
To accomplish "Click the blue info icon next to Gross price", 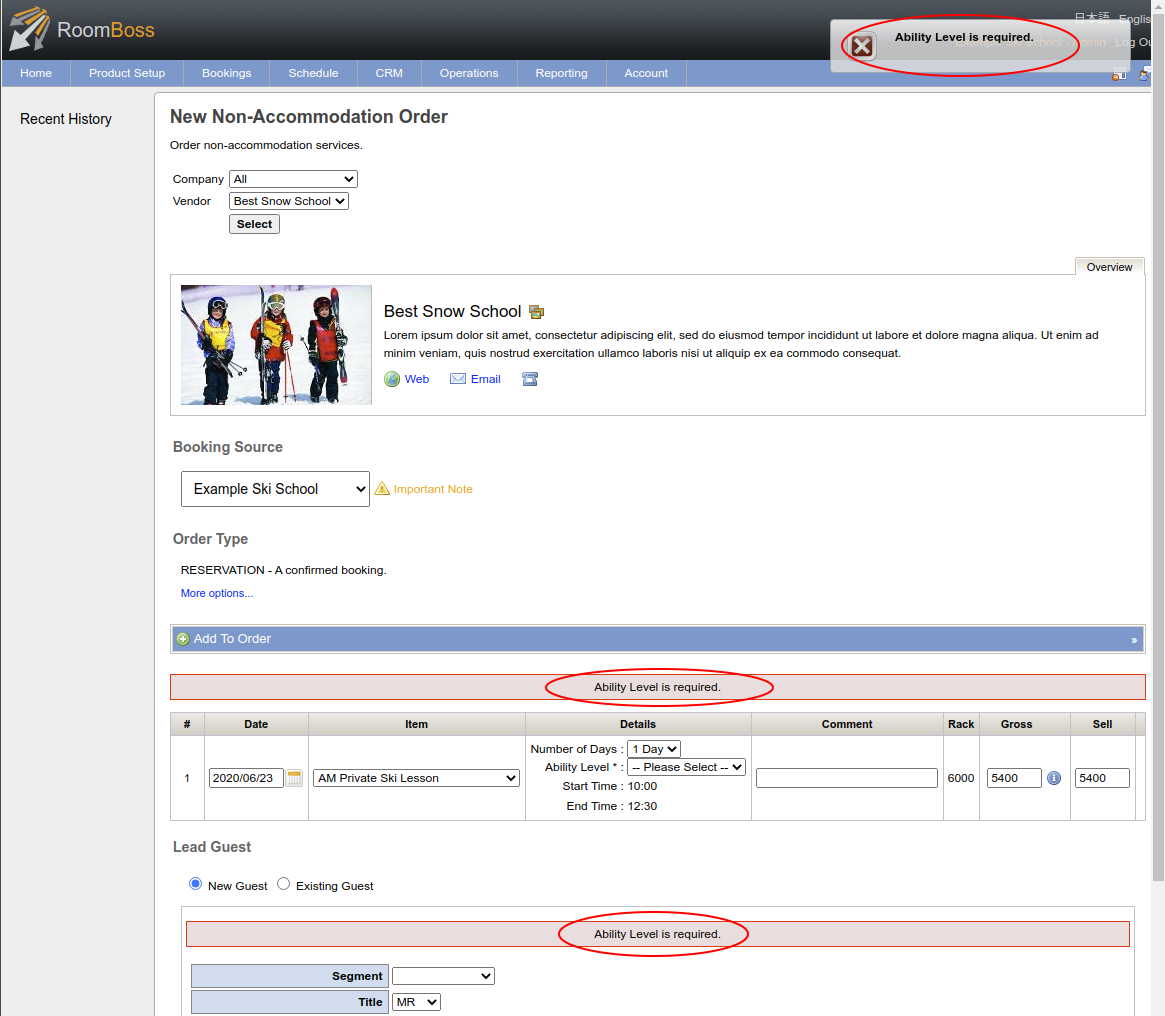I will [x=1053, y=778].
